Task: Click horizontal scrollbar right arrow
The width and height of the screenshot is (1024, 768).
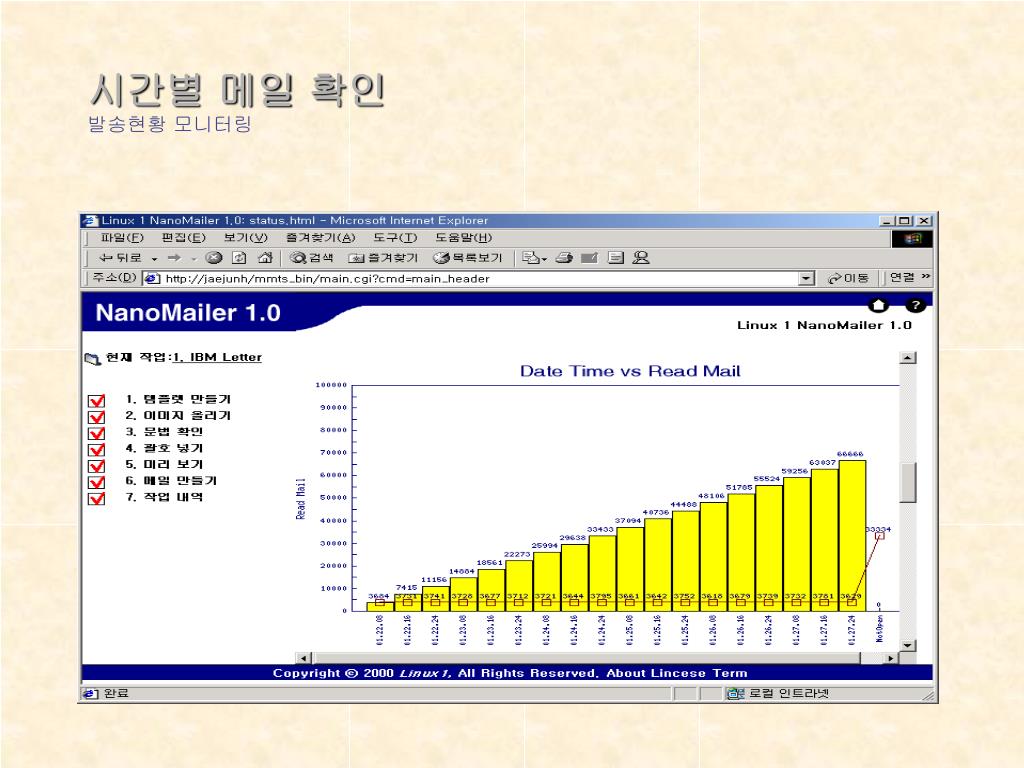Action: tap(891, 658)
